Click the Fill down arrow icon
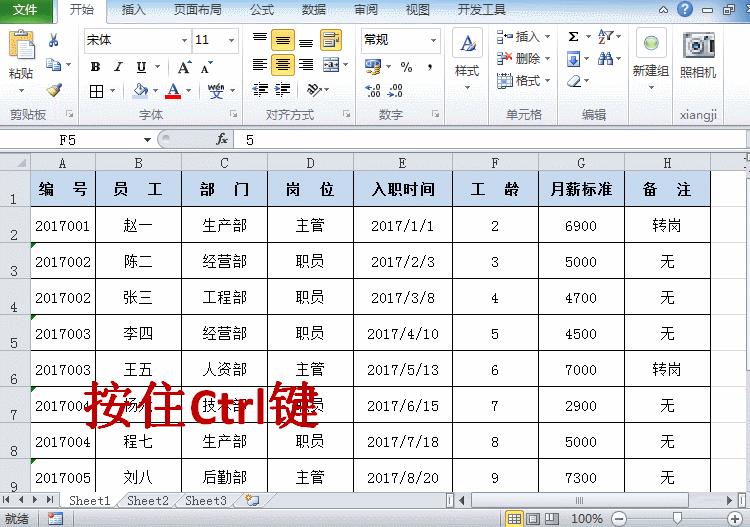Viewport: 750px width, 527px height. (573, 59)
